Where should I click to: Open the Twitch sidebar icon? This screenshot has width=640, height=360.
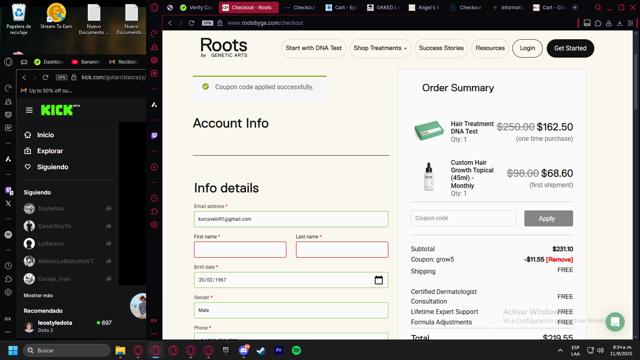click(x=154, y=136)
